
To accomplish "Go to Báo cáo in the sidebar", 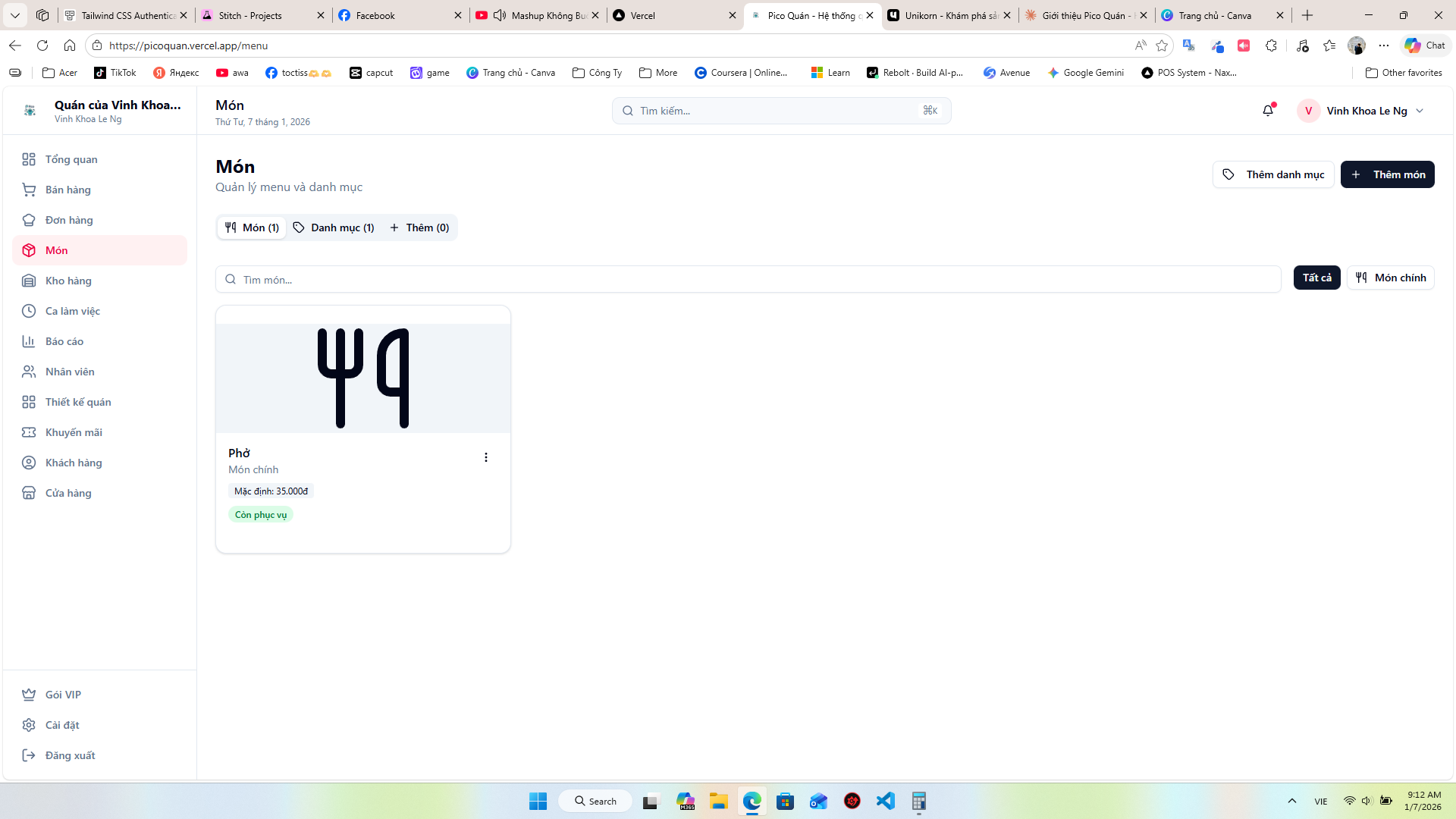I will coord(64,341).
